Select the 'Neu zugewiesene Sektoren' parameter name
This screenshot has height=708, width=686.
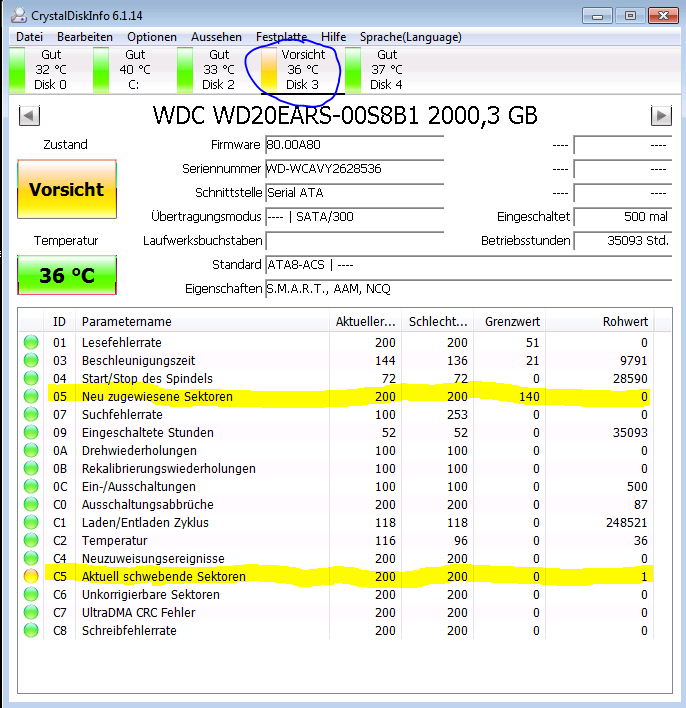tap(157, 396)
